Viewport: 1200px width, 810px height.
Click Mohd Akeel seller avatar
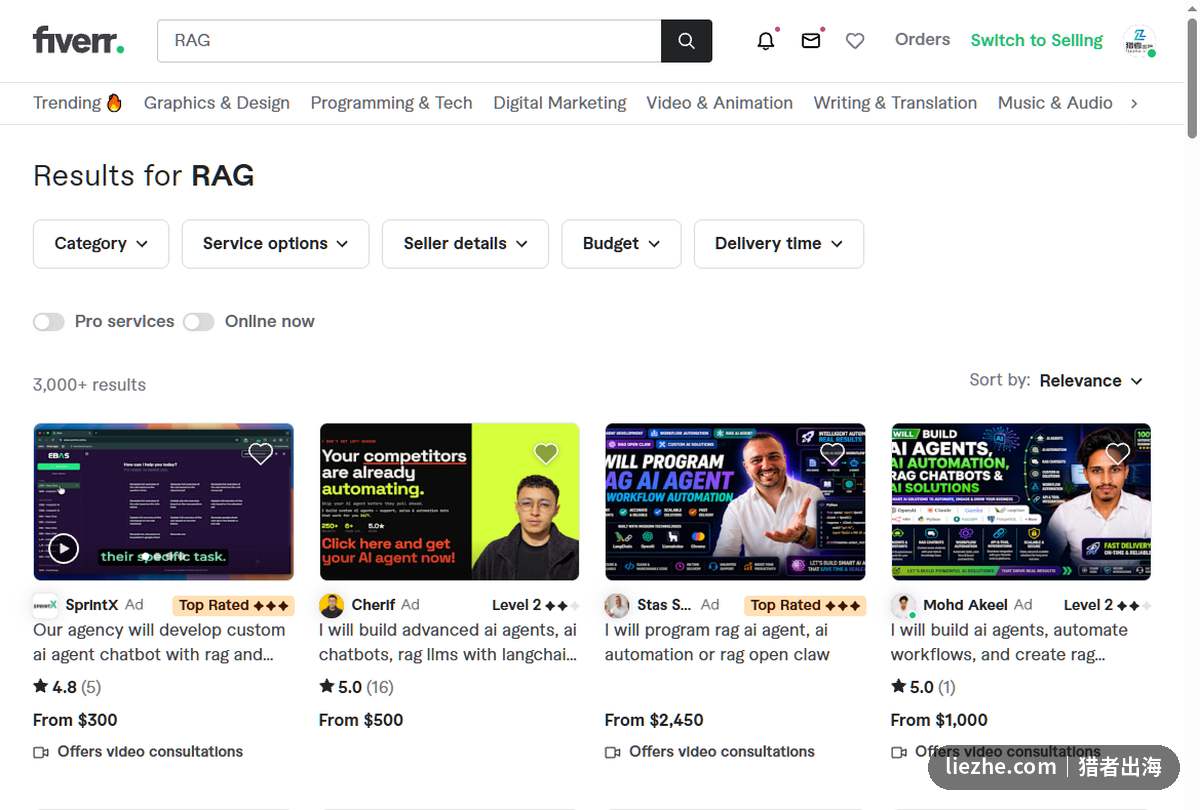[903, 605]
